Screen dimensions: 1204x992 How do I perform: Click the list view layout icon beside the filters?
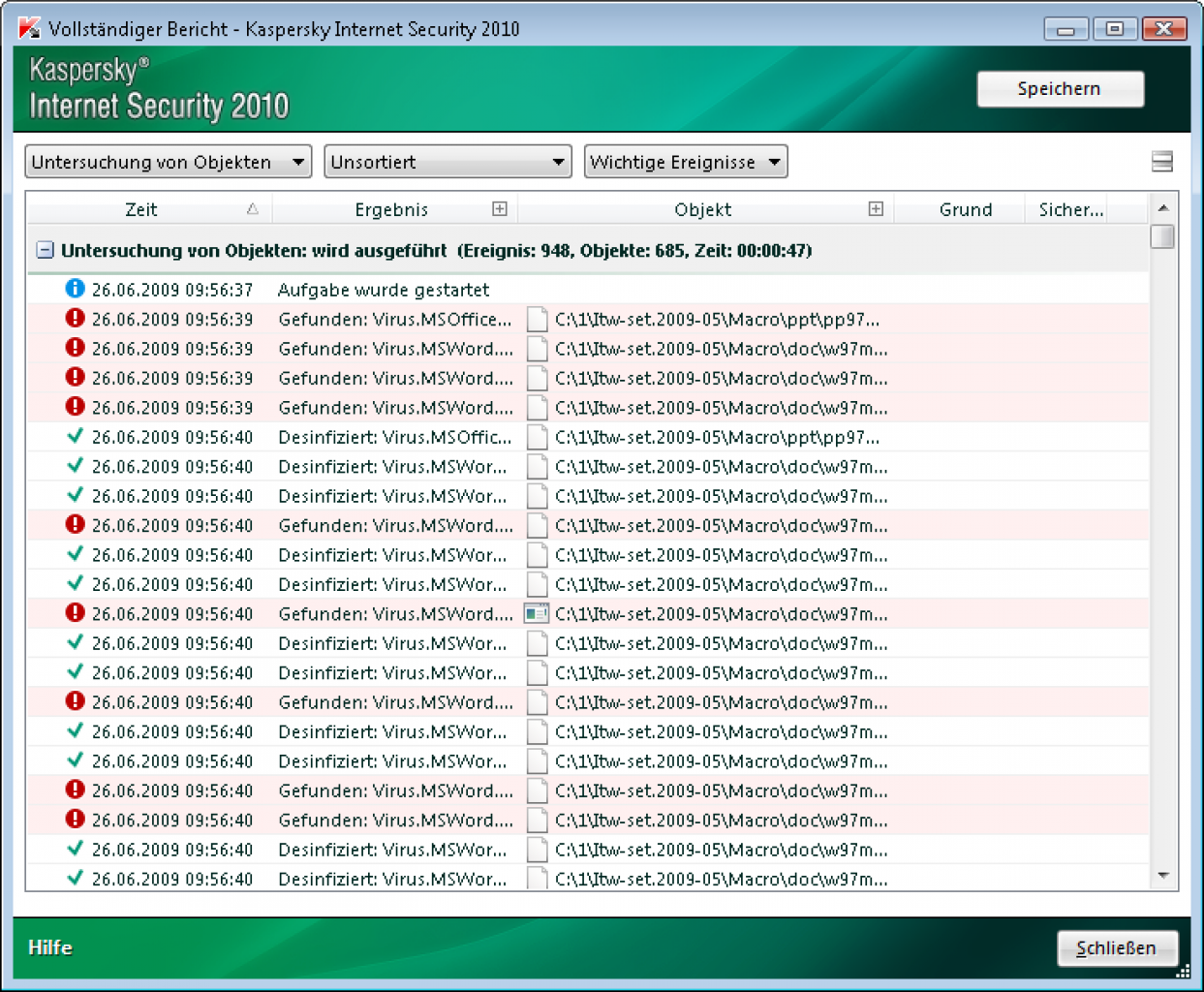[1162, 162]
